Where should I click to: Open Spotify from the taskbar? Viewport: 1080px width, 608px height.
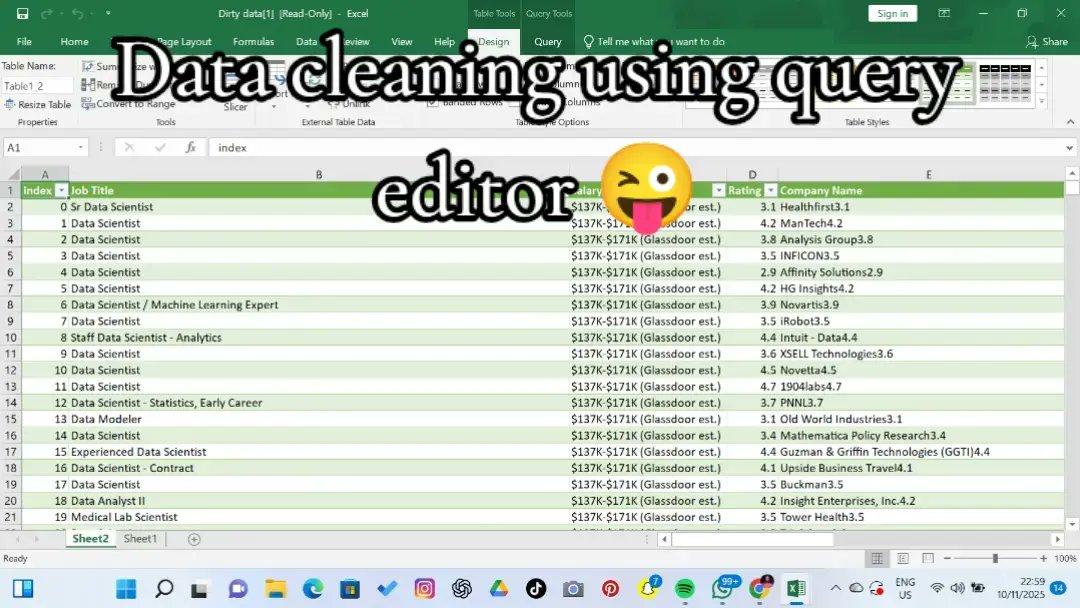click(x=685, y=589)
